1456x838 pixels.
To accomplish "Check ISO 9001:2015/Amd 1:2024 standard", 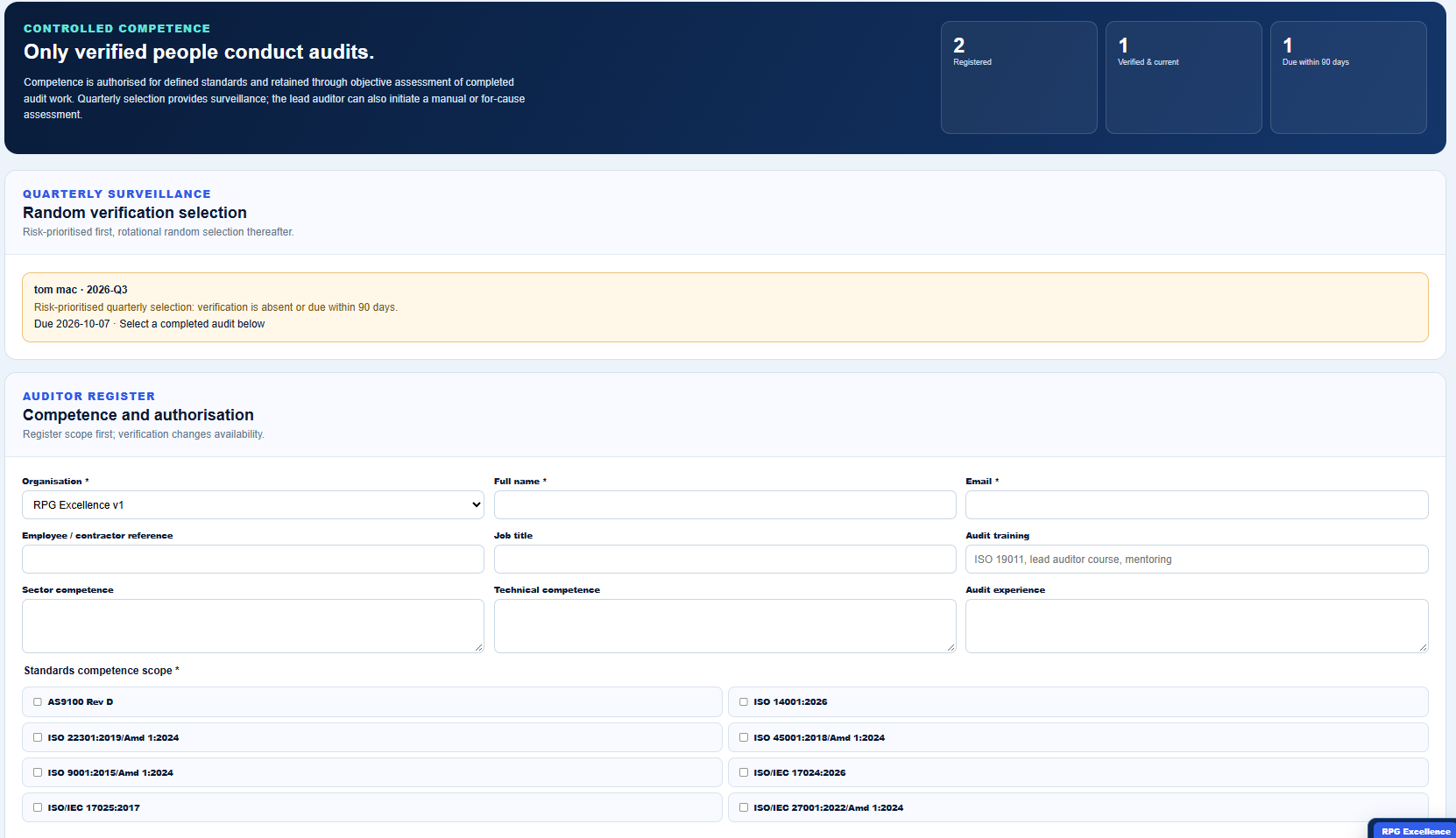I will coord(38,773).
